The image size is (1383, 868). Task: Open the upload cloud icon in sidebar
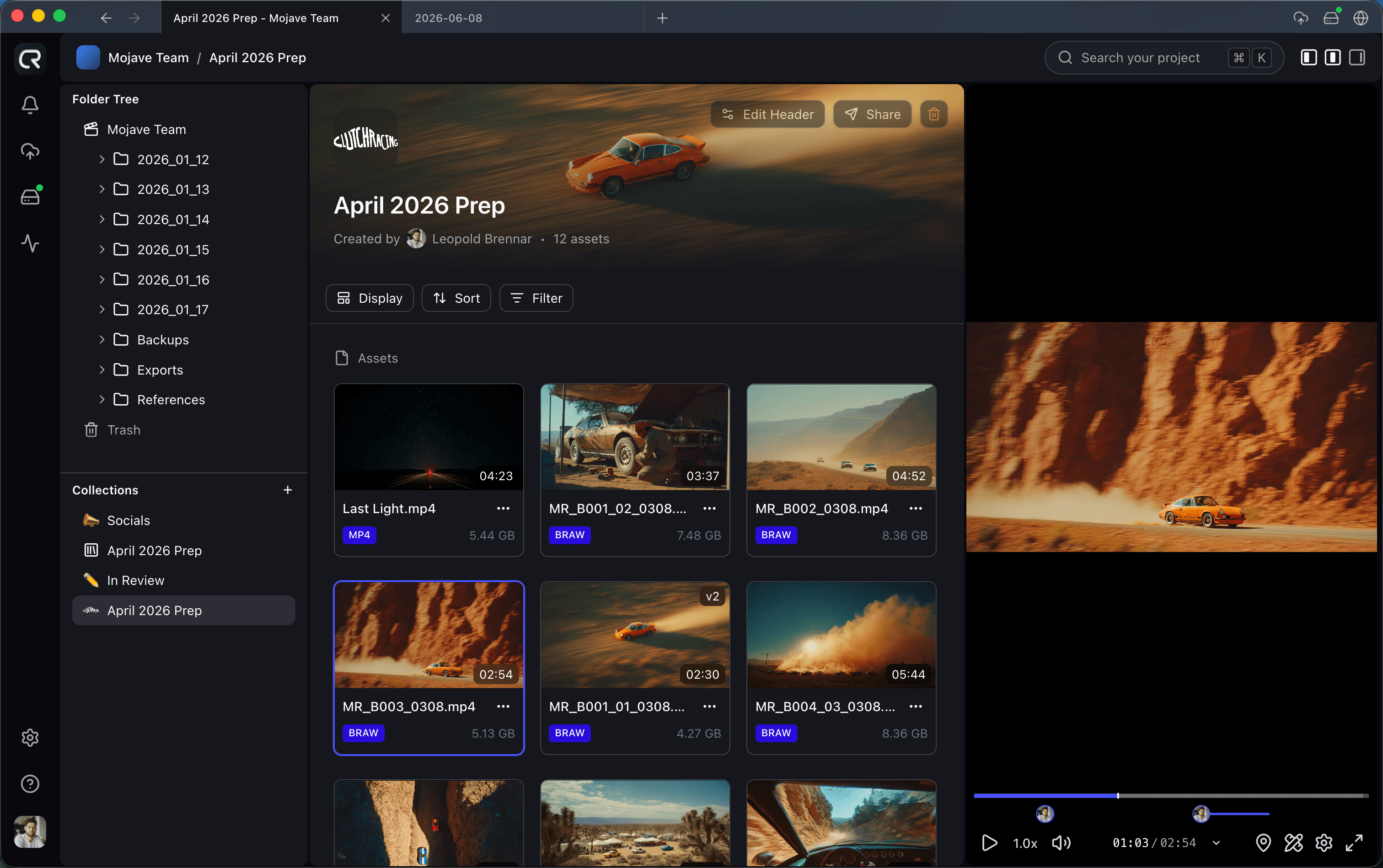click(x=29, y=151)
